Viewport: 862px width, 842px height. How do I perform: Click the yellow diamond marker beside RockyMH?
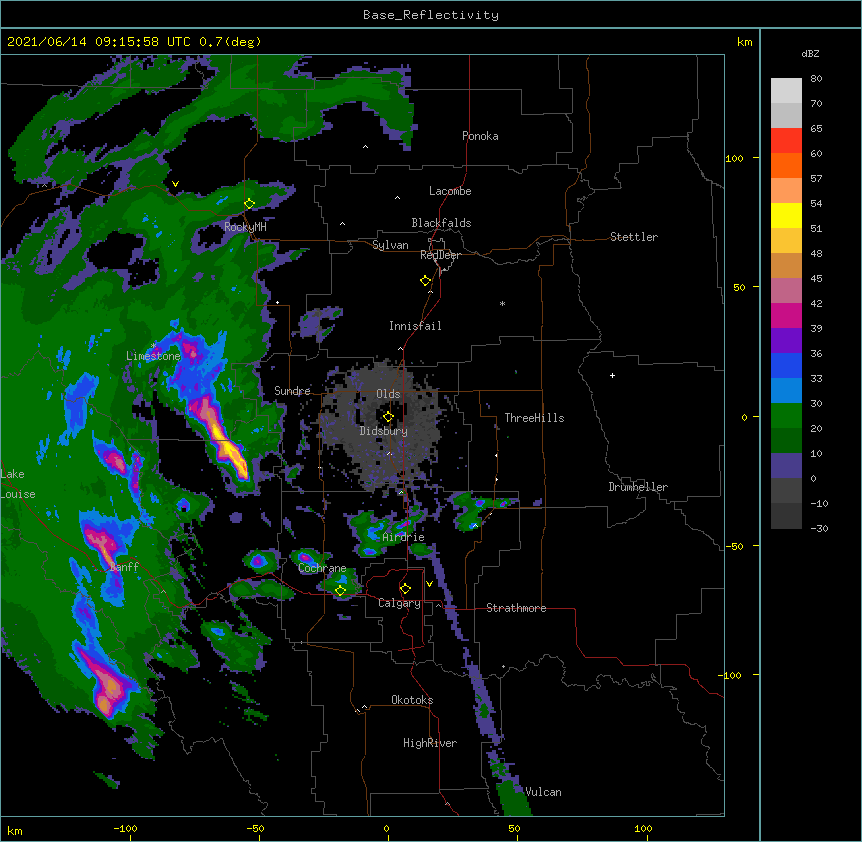tap(250, 204)
